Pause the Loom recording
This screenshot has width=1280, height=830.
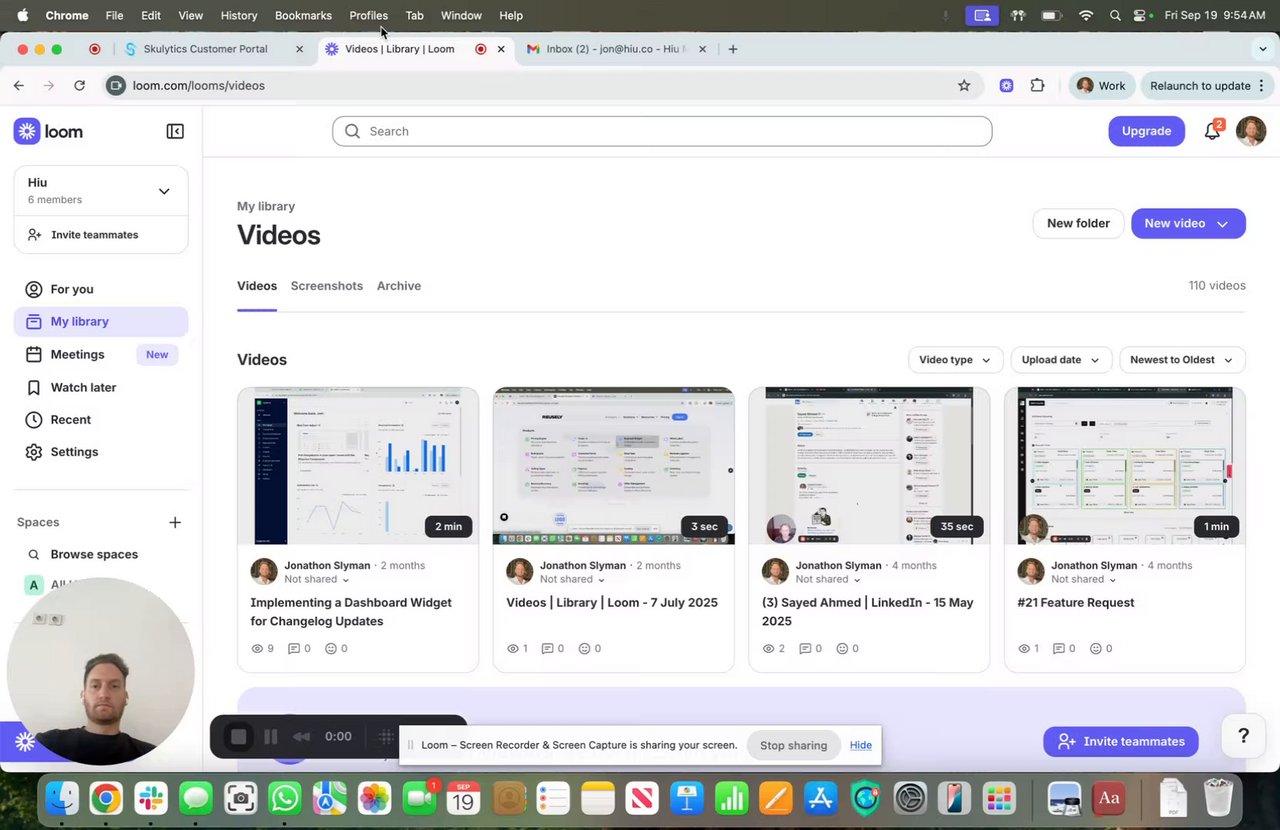270,737
